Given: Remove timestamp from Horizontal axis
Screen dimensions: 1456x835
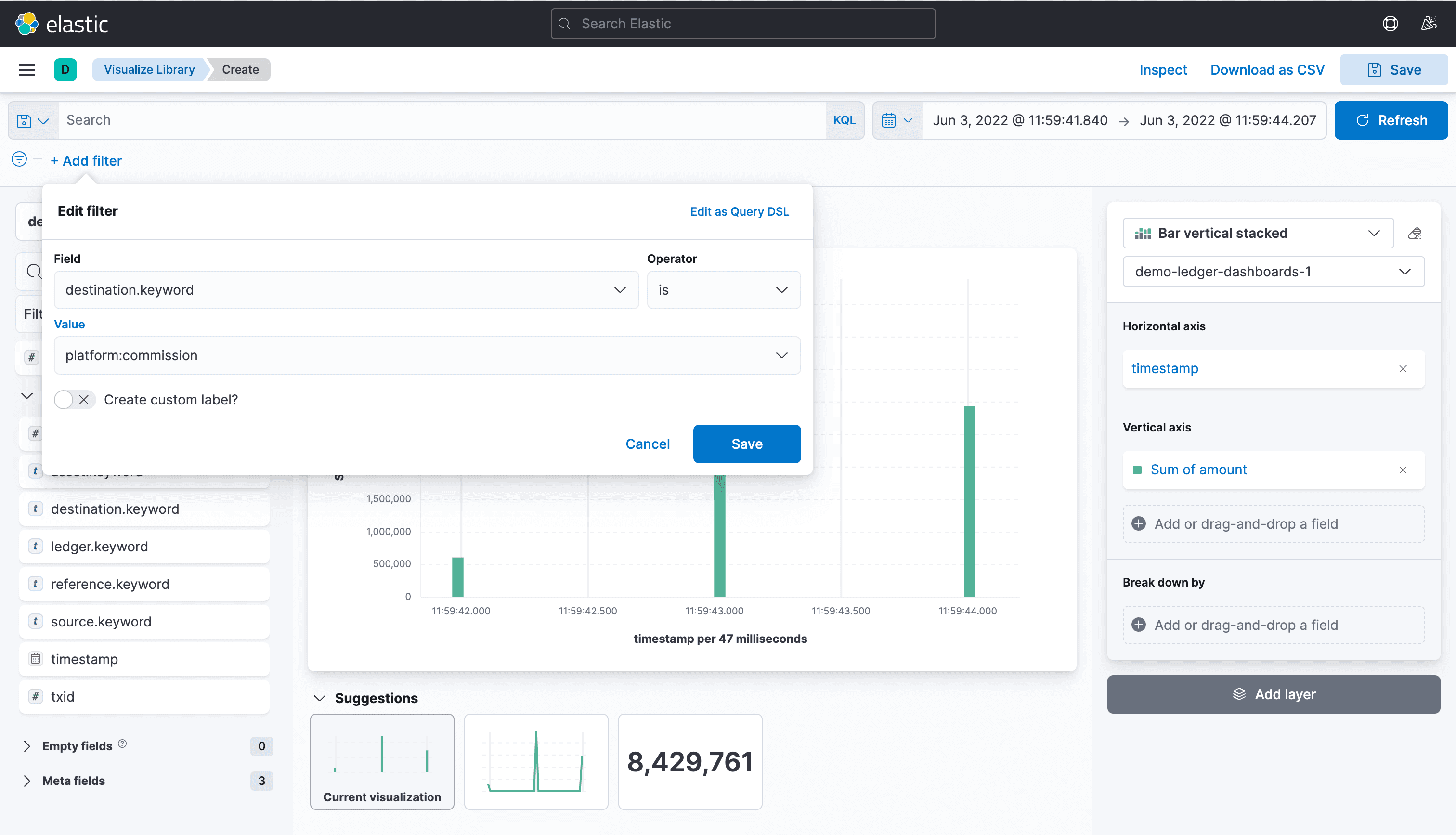Looking at the screenshot, I should point(1403,369).
